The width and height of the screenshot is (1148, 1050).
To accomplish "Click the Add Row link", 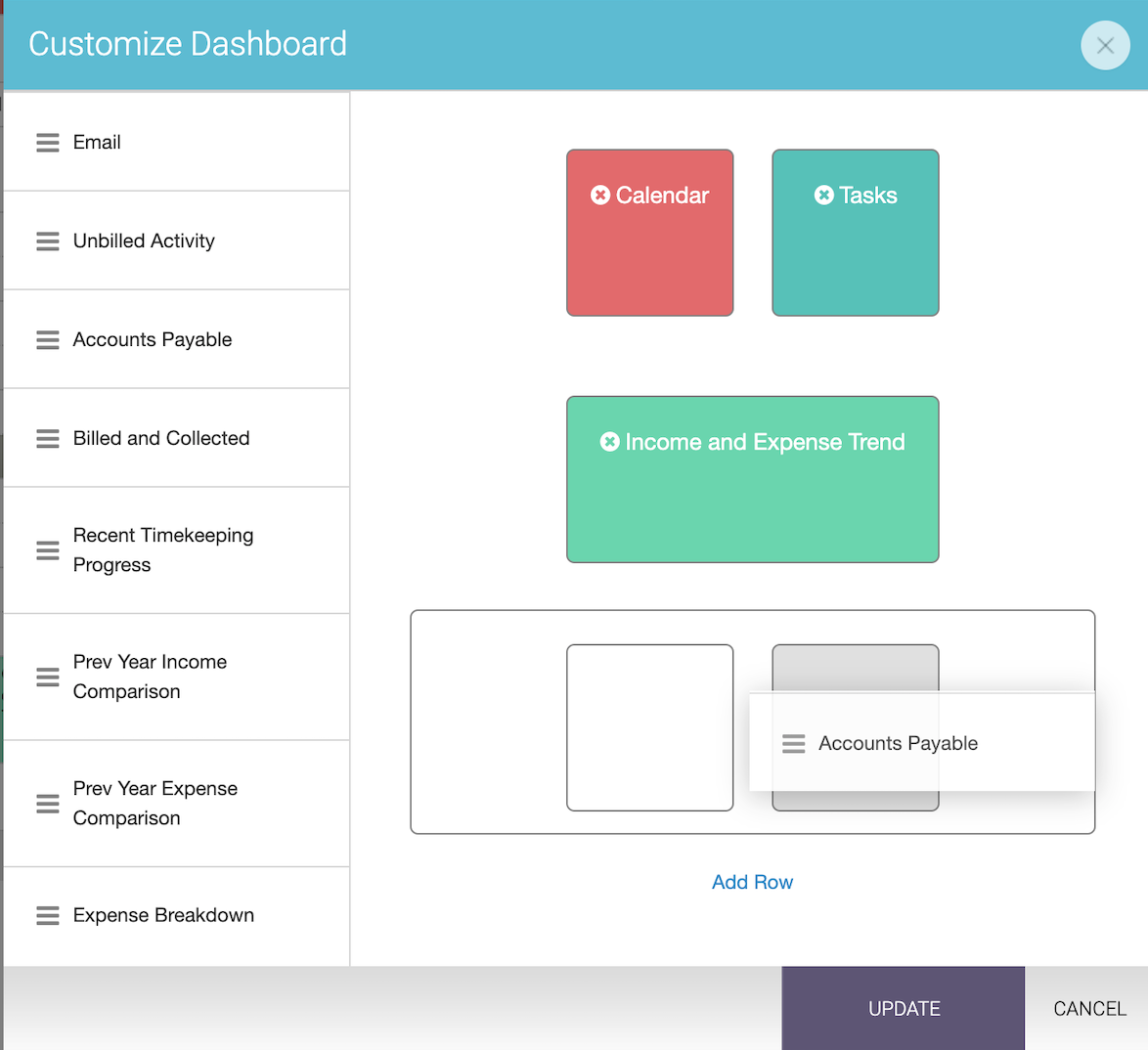I will click(x=753, y=882).
